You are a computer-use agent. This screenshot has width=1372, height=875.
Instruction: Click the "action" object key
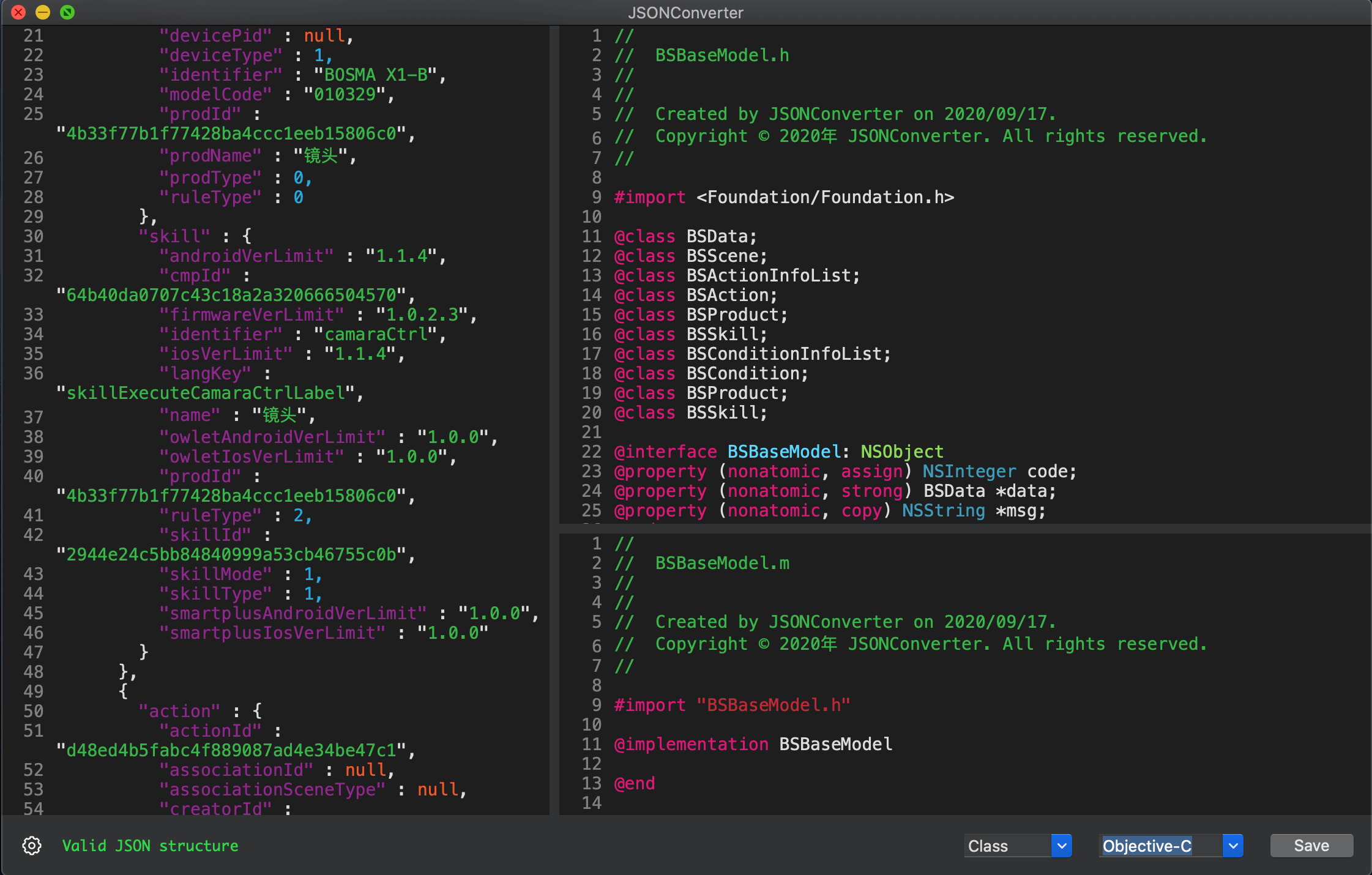click(x=179, y=711)
